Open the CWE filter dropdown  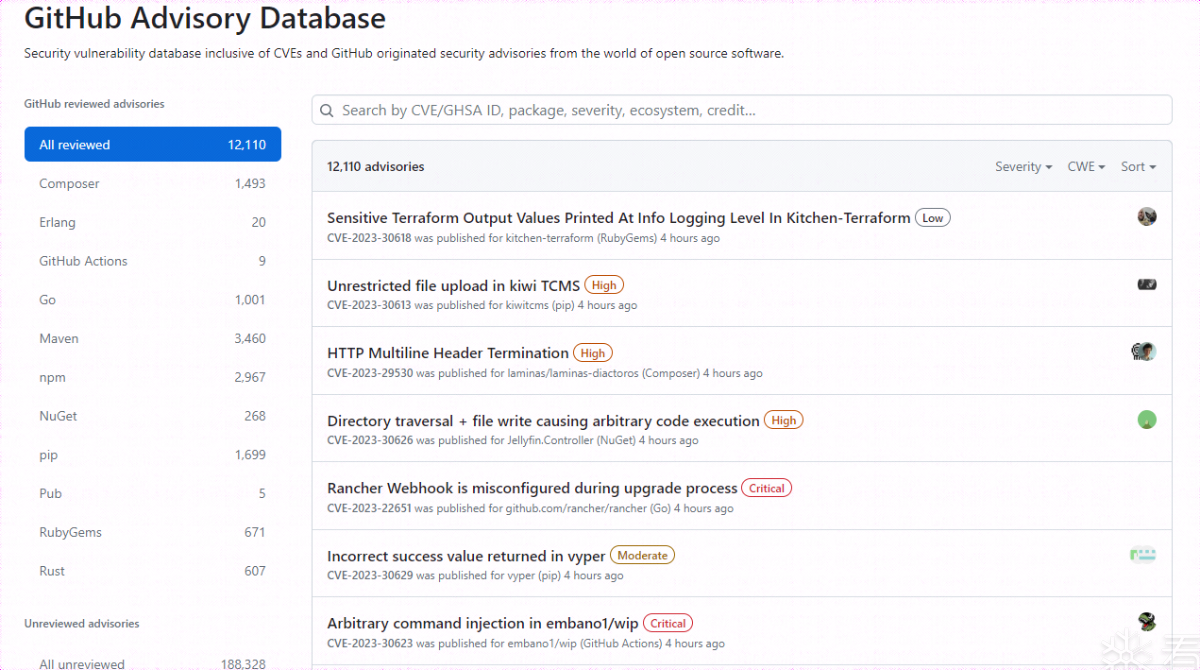click(1086, 167)
